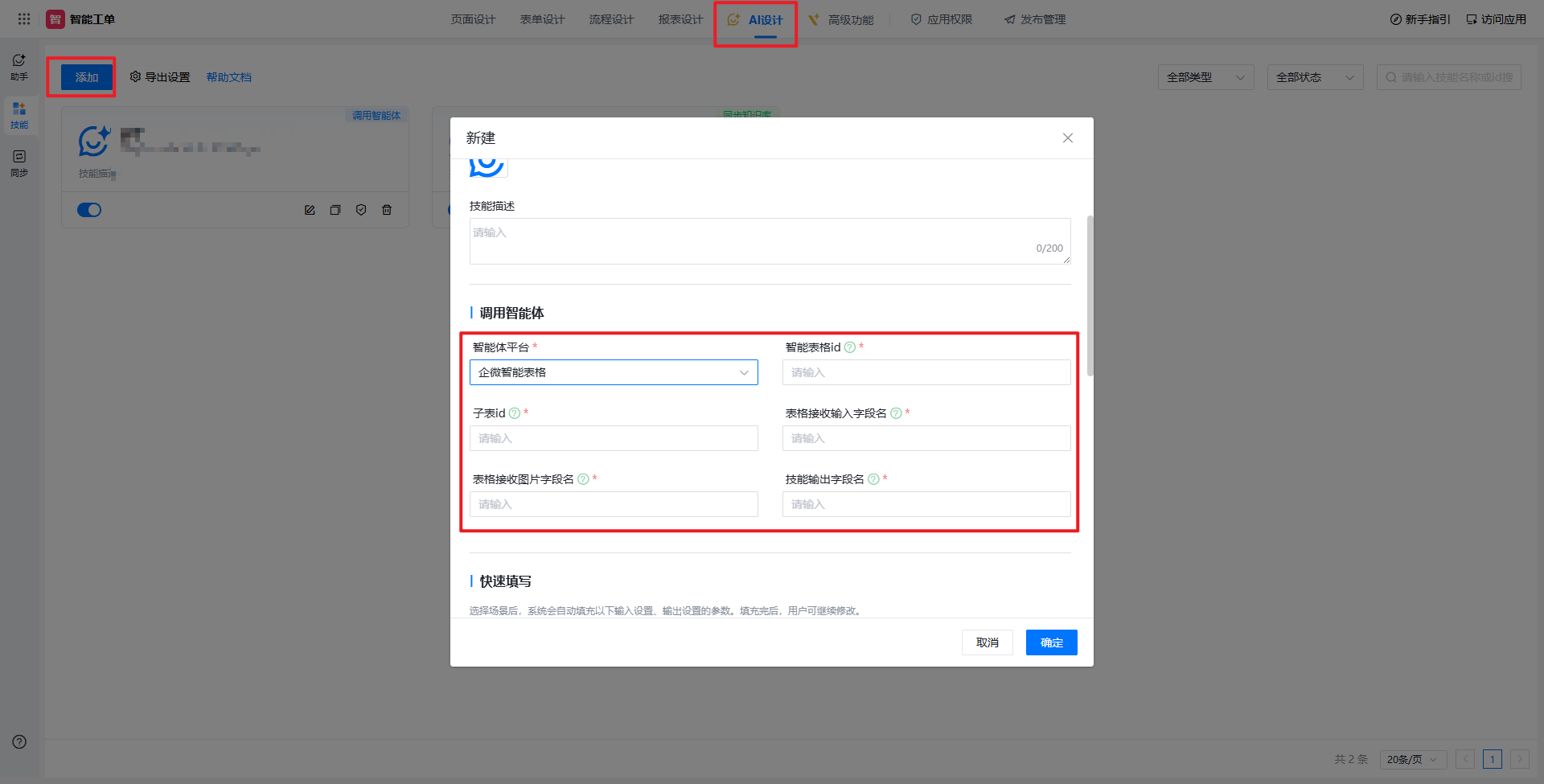Viewport: 1544px width, 784px height.
Task: Click the edit icon on skill card
Action: [x=310, y=210]
